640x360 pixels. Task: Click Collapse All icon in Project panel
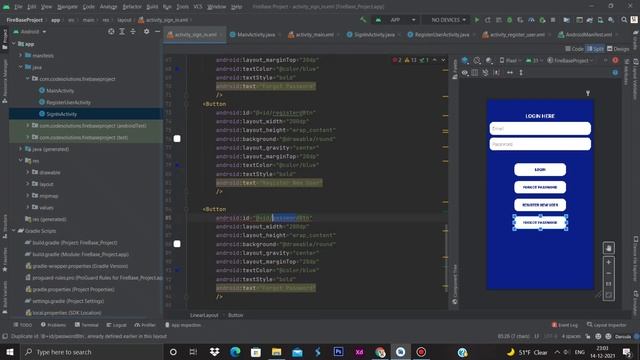tap(133, 31)
